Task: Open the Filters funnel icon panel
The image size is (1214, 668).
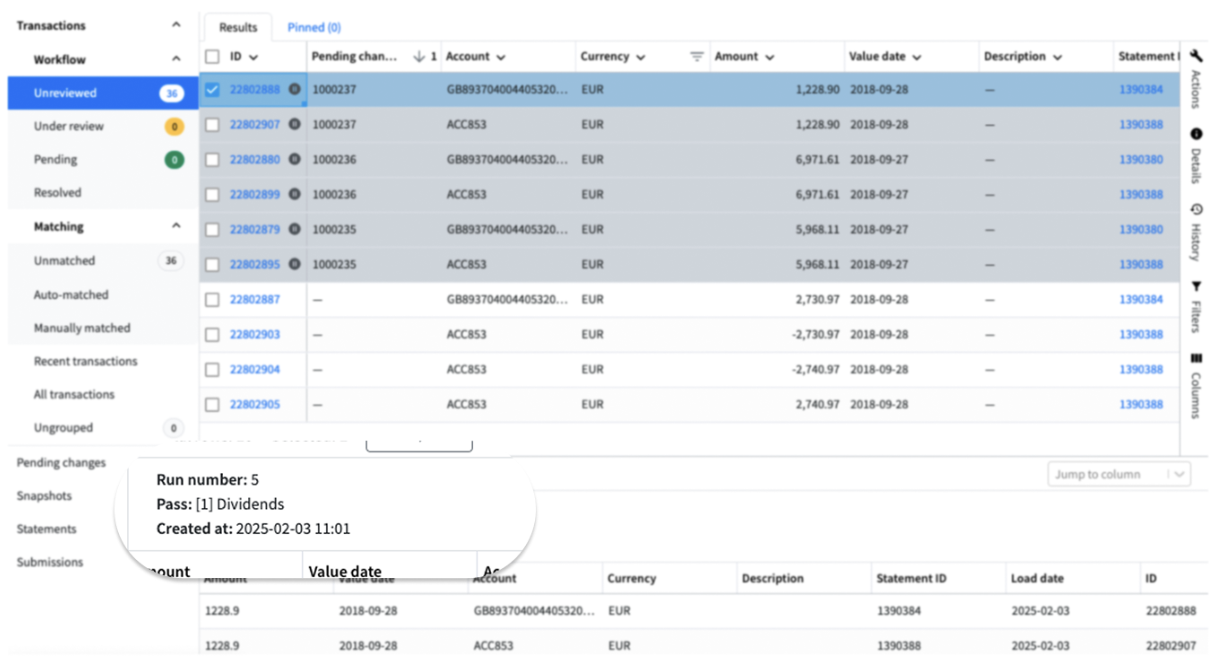Action: click(x=1195, y=287)
